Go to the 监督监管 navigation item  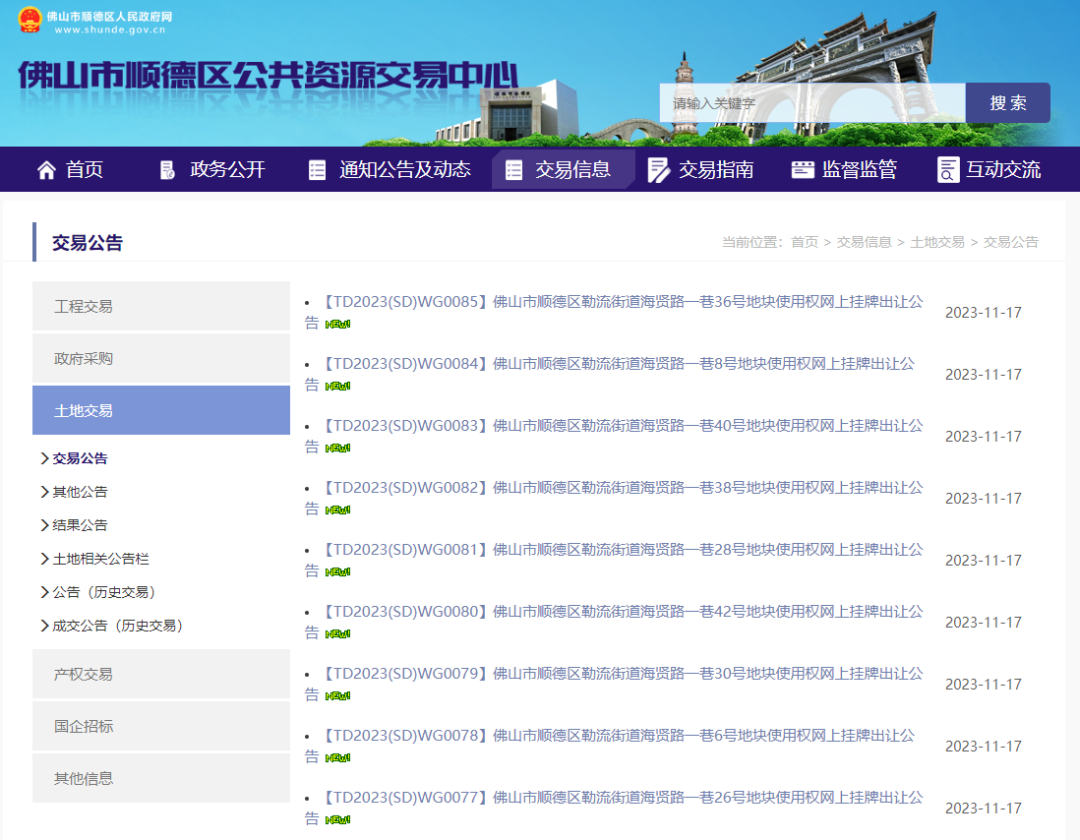tap(859, 169)
